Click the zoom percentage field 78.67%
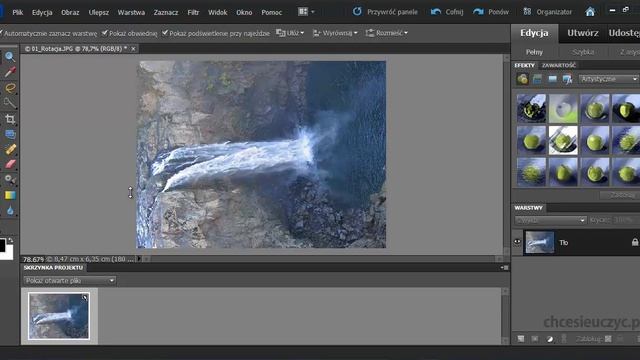 [x=33, y=259]
